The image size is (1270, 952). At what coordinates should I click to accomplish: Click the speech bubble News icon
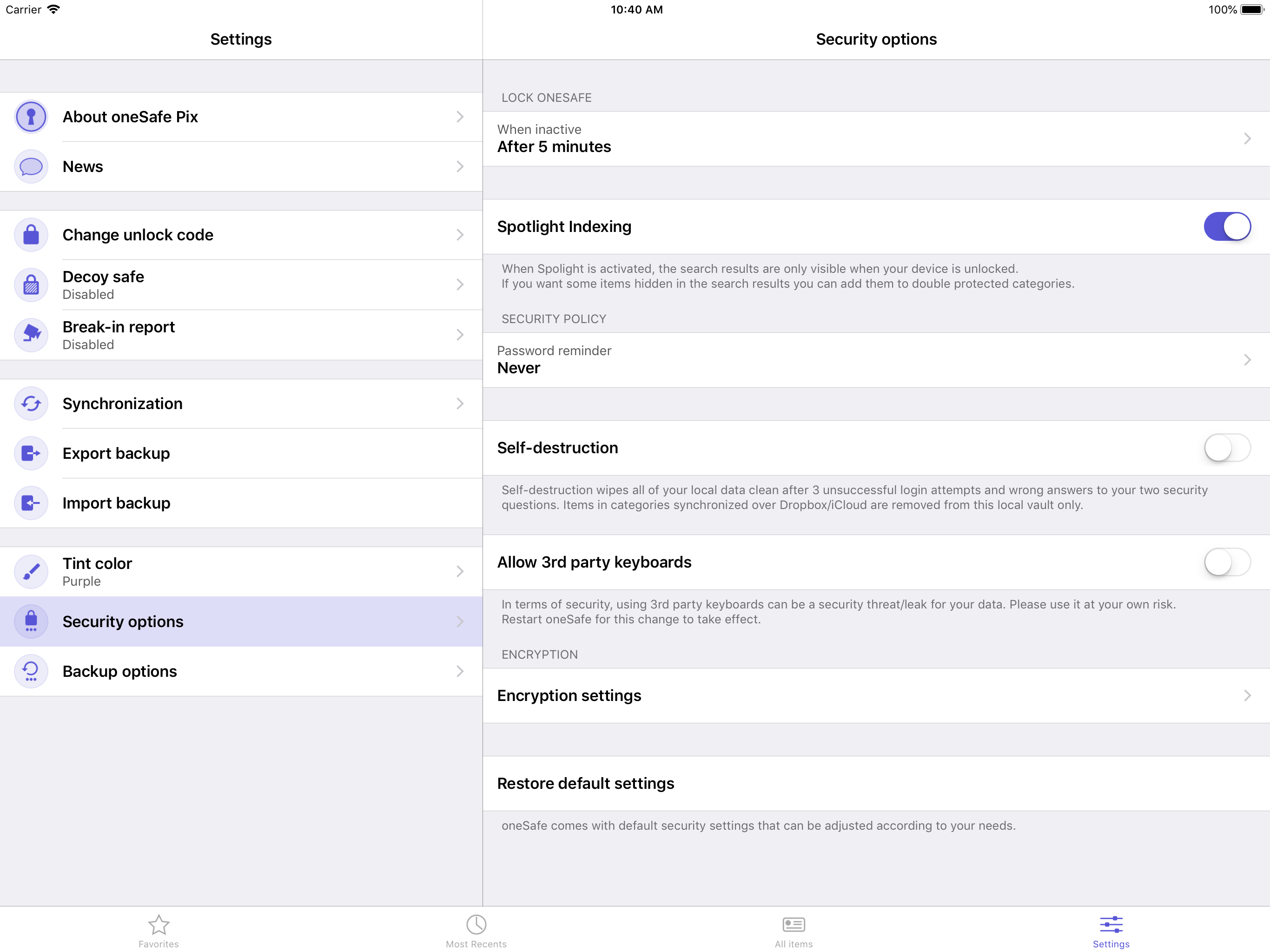click(31, 166)
